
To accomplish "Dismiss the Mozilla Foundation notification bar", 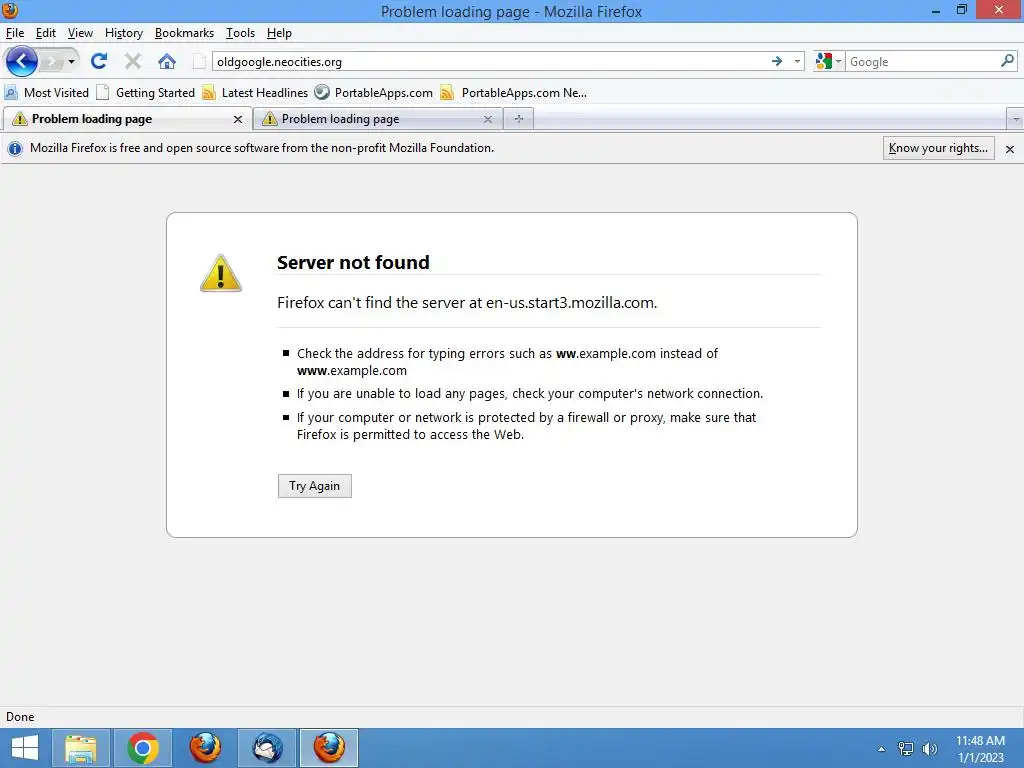I will [1010, 149].
